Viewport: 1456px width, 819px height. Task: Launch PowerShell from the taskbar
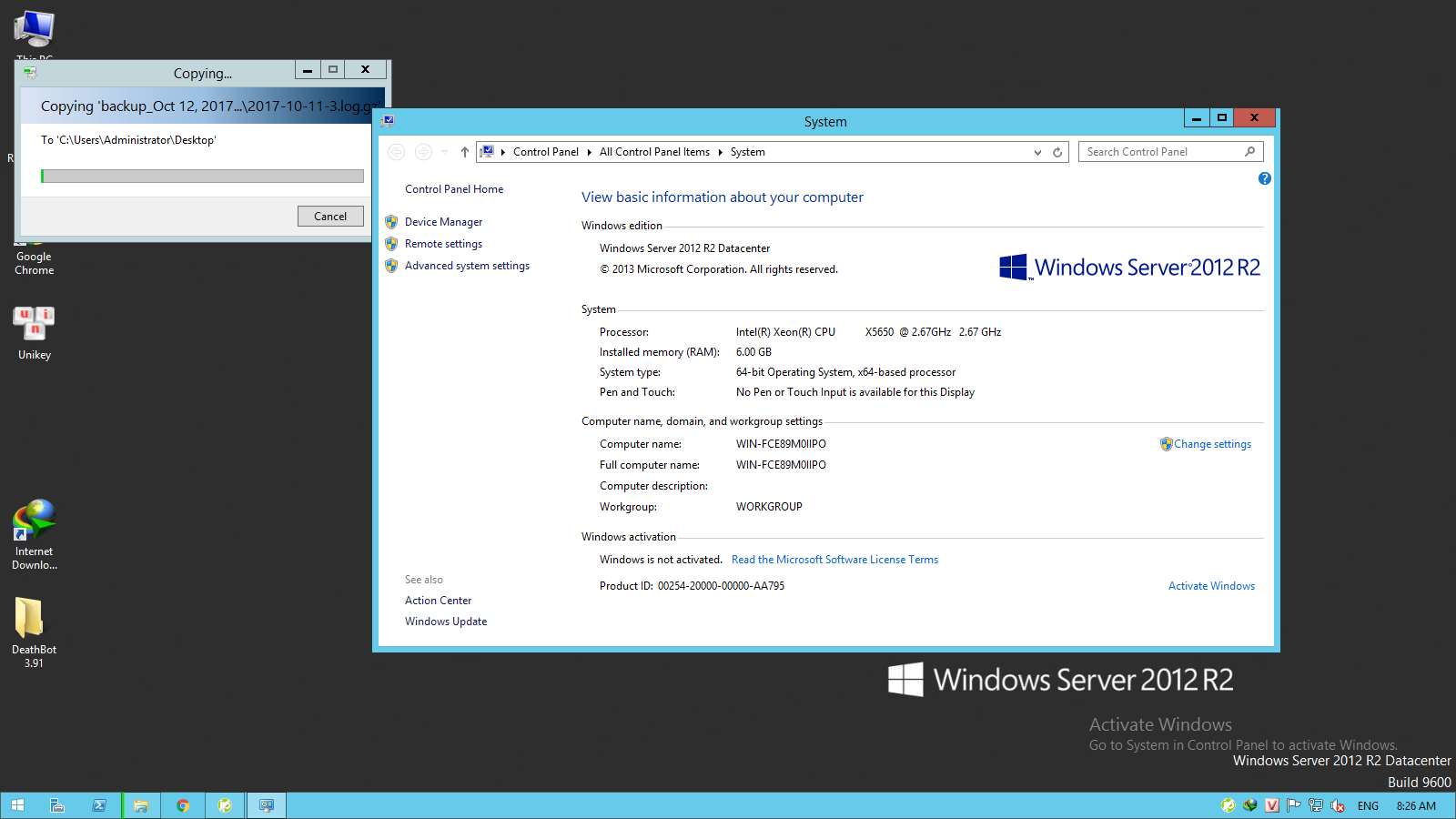(x=99, y=805)
